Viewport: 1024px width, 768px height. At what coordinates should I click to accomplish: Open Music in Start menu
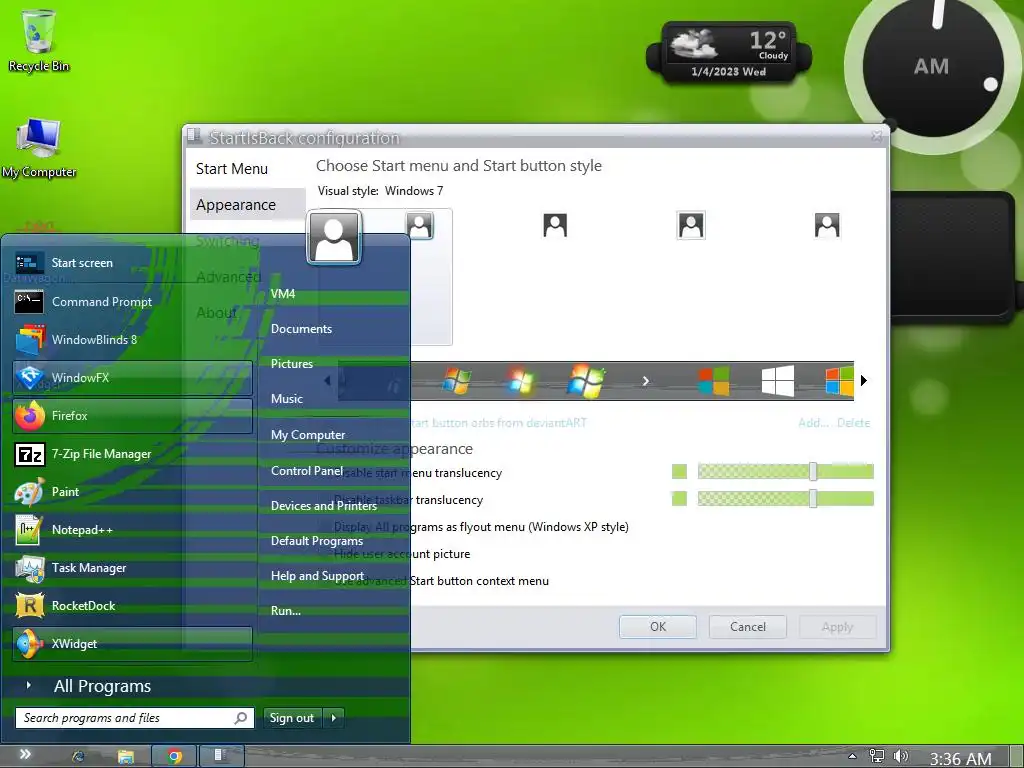[x=287, y=399]
